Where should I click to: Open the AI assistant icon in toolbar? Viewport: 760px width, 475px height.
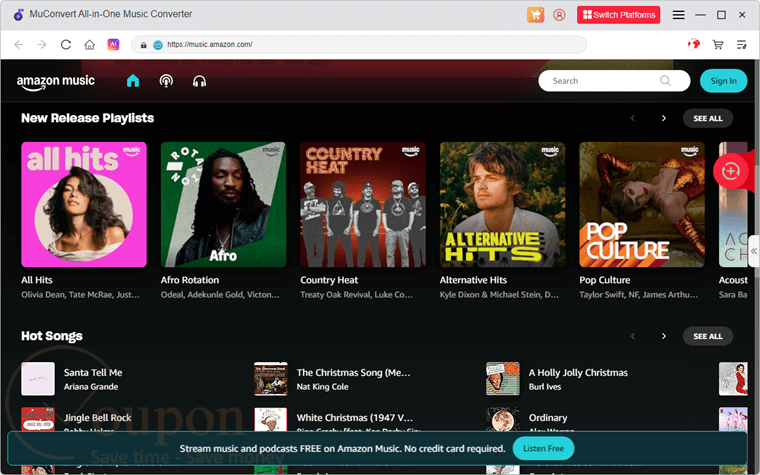pos(113,45)
